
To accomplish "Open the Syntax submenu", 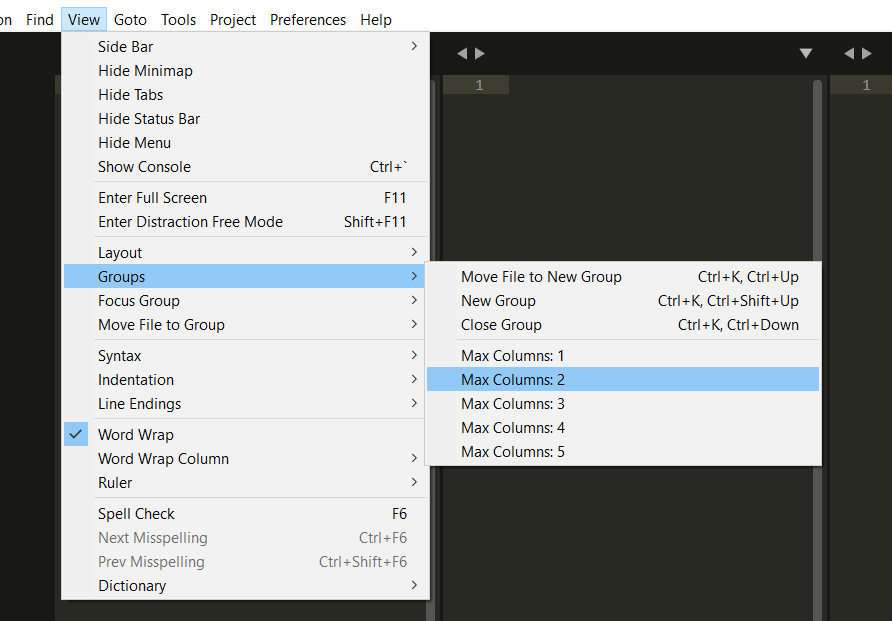I will pos(119,355).
